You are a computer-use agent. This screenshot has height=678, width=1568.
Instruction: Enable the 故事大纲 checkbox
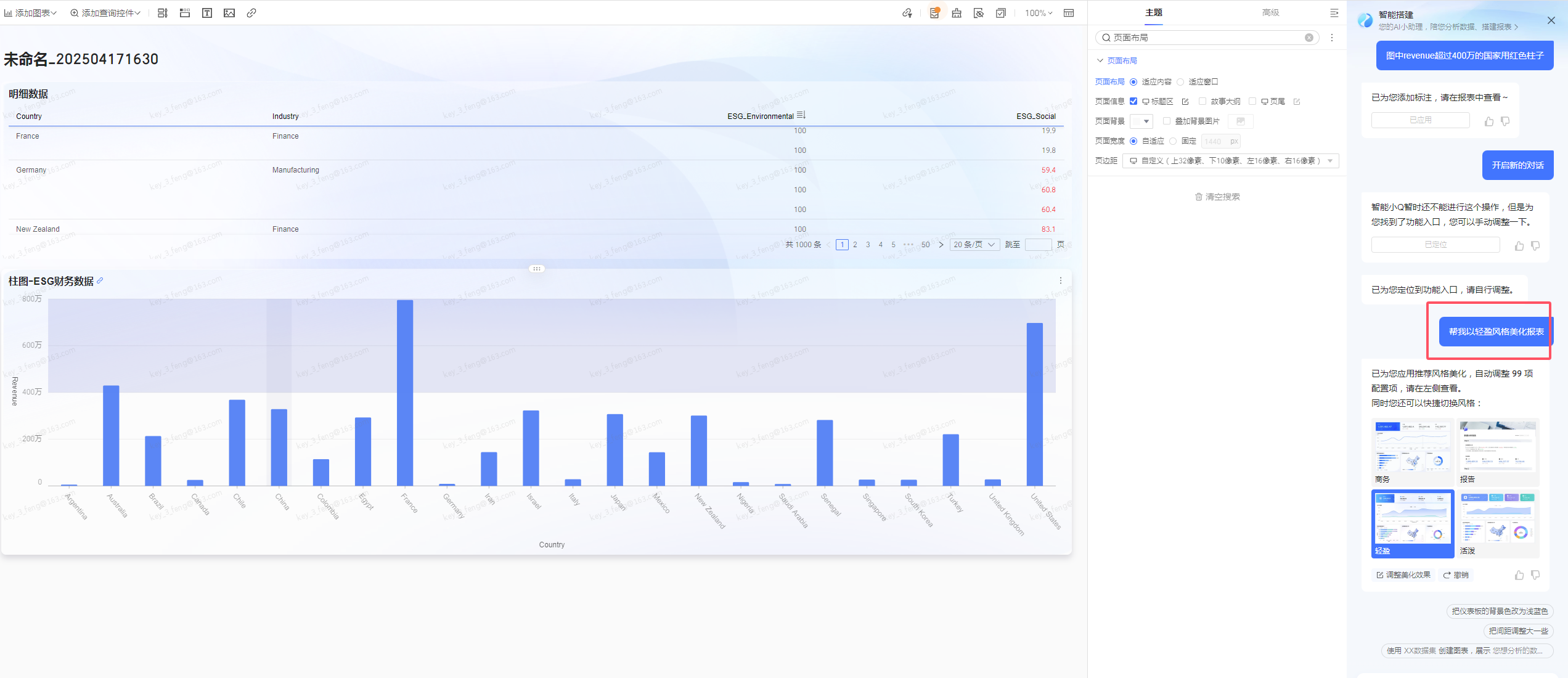tap(1203, 101)
